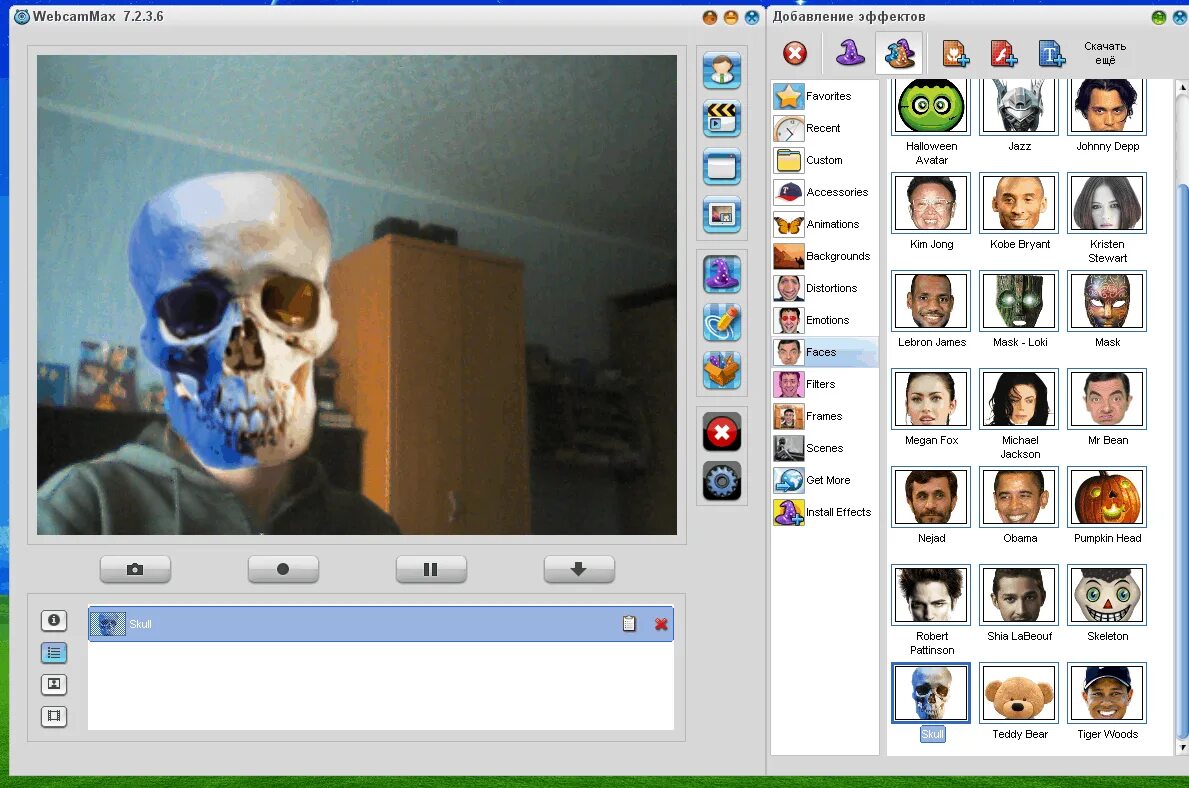1189x788 pixels.
Task: Open the Filters category
Action: (x=825, y=384)
